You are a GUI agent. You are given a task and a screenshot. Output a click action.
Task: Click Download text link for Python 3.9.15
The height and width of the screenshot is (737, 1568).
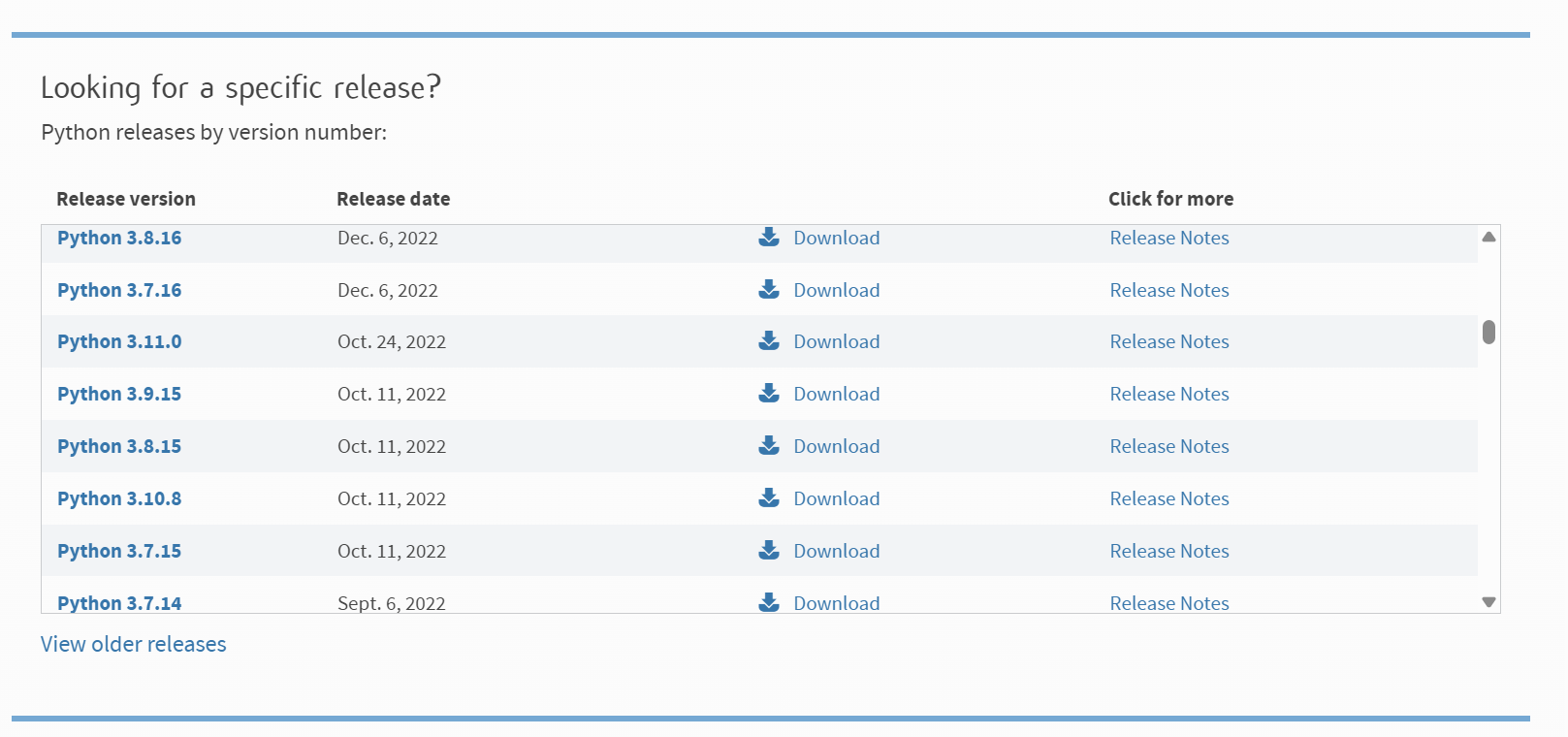pos(837,394)
